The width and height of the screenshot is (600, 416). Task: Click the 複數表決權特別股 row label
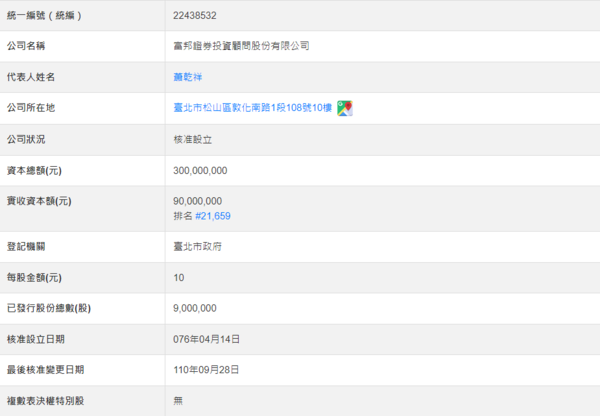click(x=45, y=401)
